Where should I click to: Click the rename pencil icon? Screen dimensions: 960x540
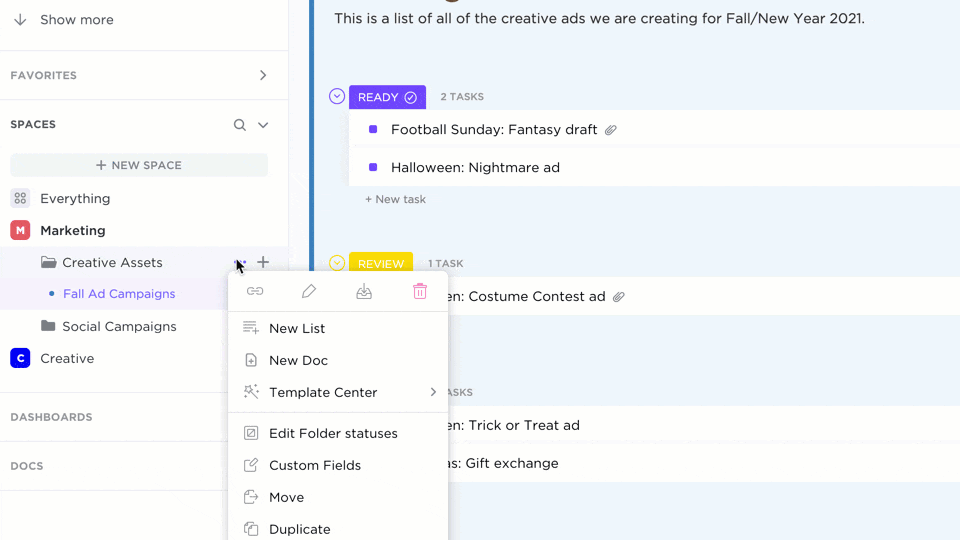309,291
